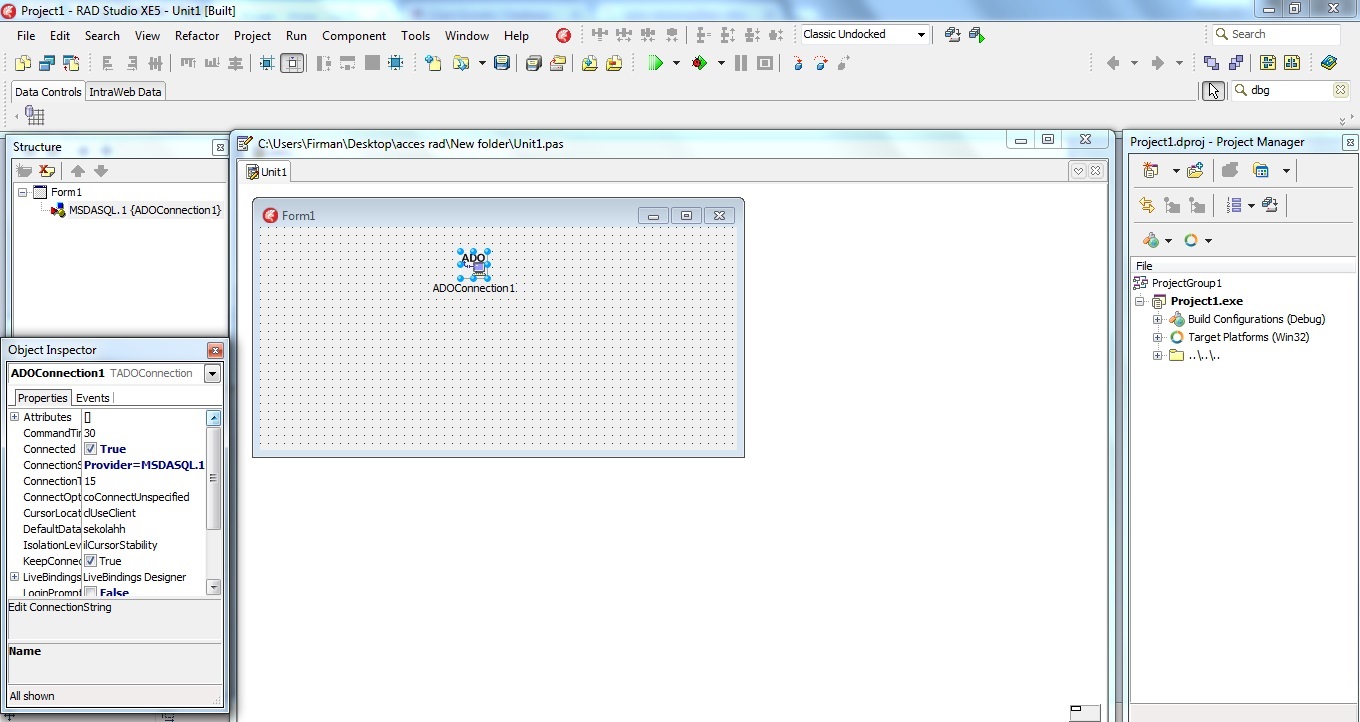
Task: Select the ADOConnection1 component on Form1
Action: 474,264
